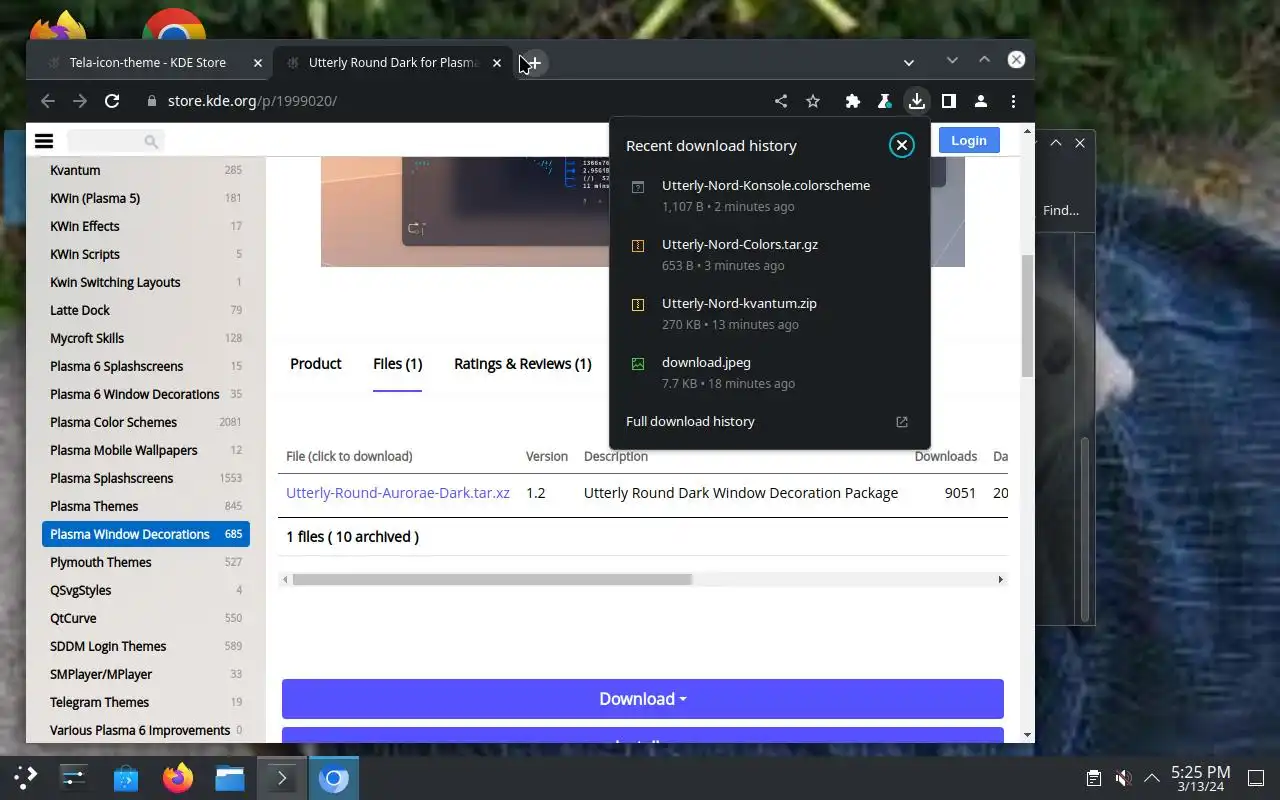
Task: Click Full download history link
Action: click(x=690, y=422)
